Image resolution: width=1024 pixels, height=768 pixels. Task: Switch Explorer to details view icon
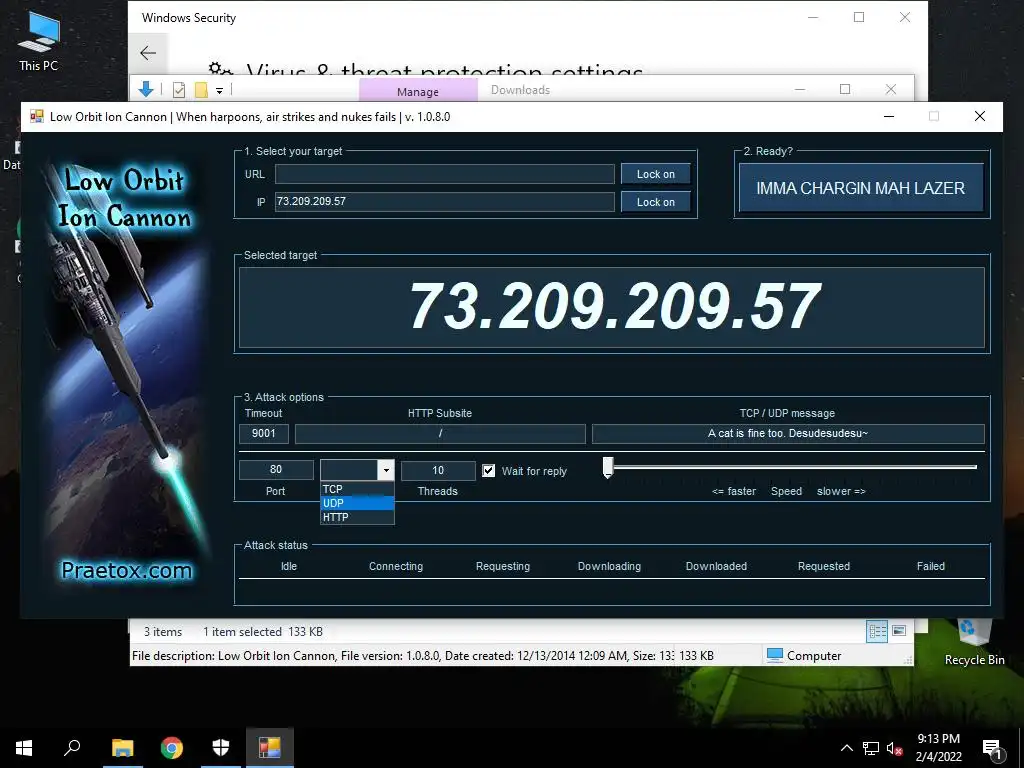[x=877, y=631]
